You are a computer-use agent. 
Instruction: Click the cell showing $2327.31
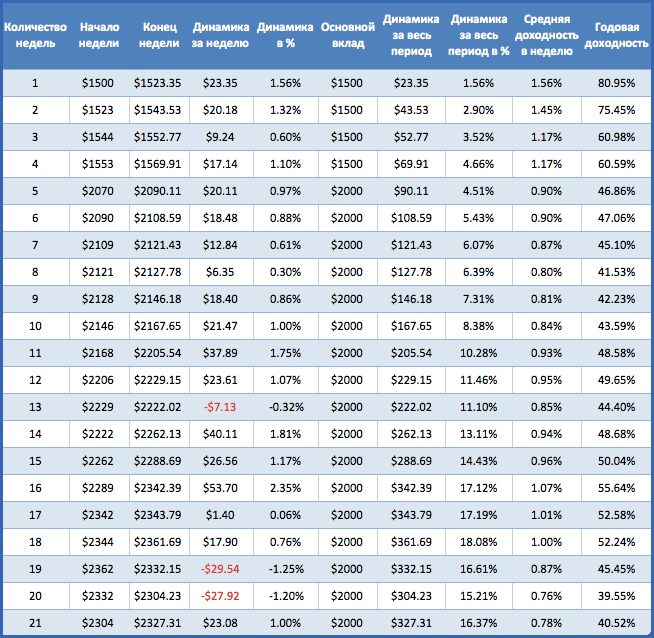tap(158, 623)
